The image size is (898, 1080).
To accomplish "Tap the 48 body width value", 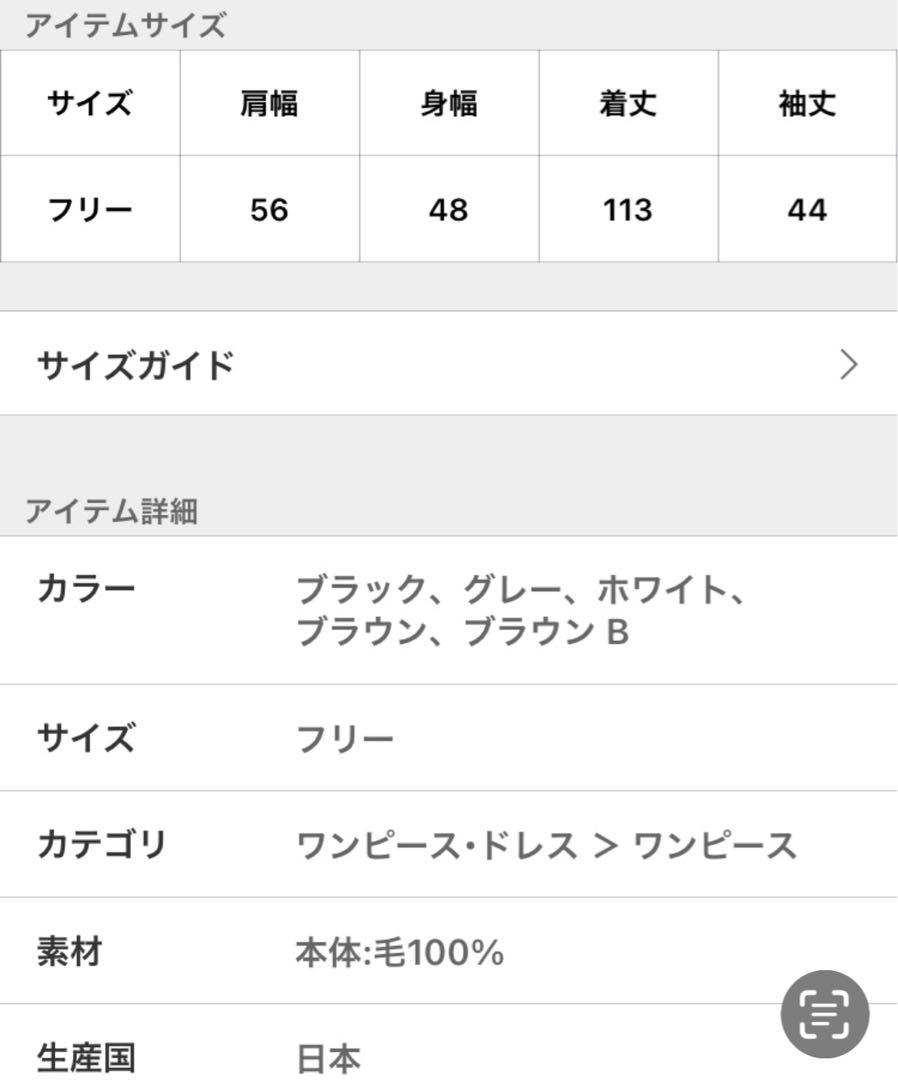I will click(449, 209).
